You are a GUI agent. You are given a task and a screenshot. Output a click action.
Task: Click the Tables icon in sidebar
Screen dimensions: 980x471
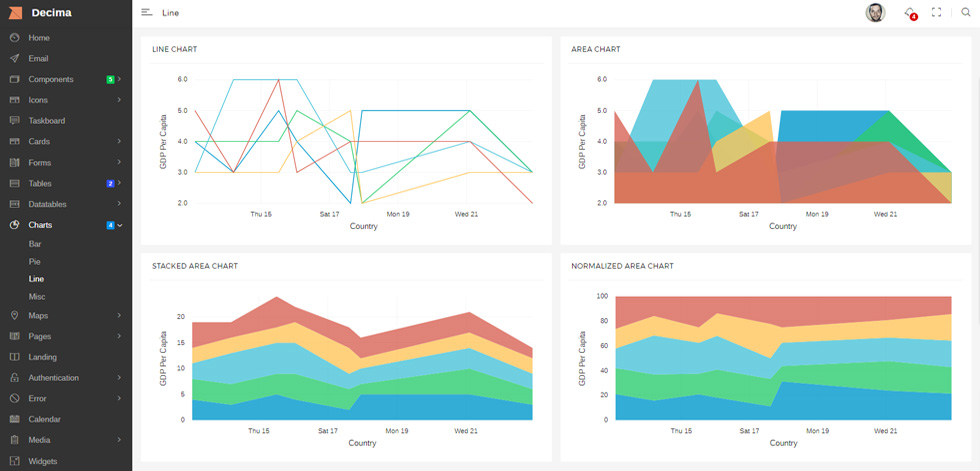coord(15,184)
